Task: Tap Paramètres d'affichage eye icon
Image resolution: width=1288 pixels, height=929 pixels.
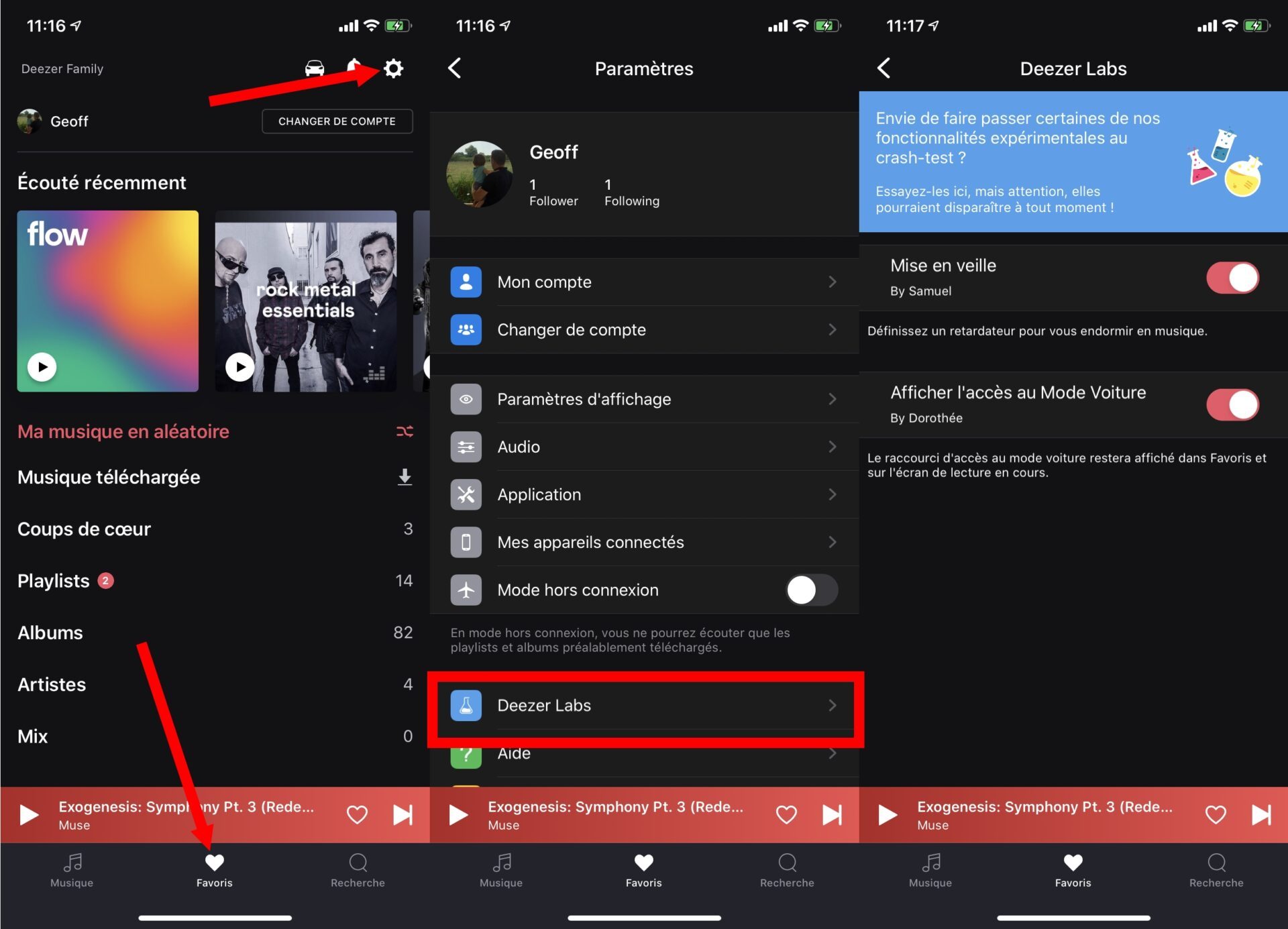Action: [466, 399]
